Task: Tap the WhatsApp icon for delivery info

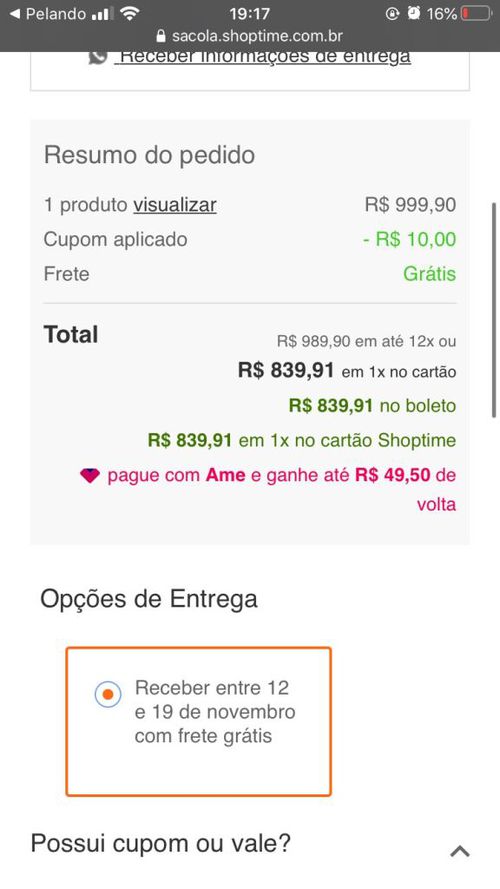Action: (98, 57)
